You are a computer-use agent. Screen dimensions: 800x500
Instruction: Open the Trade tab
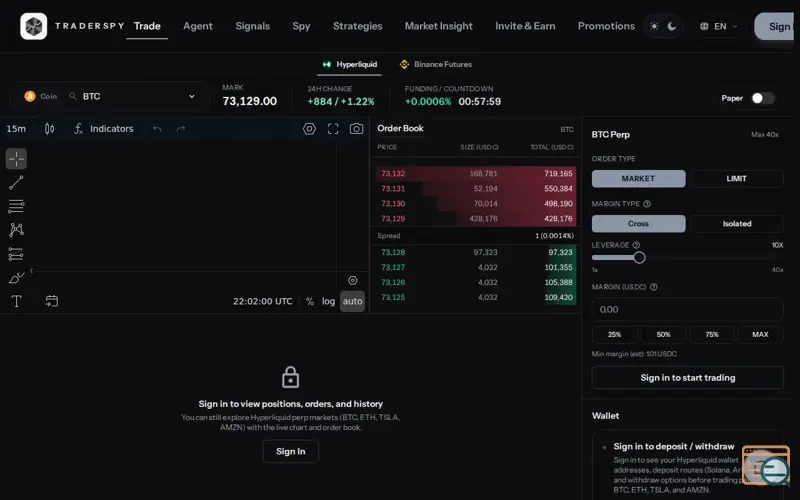(x=147, y=26)
